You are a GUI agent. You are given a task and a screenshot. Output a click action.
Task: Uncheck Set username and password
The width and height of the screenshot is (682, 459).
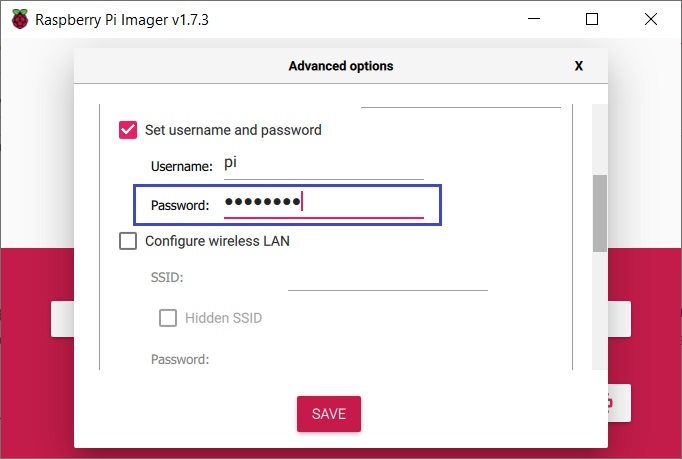click(x=128, y=130)
